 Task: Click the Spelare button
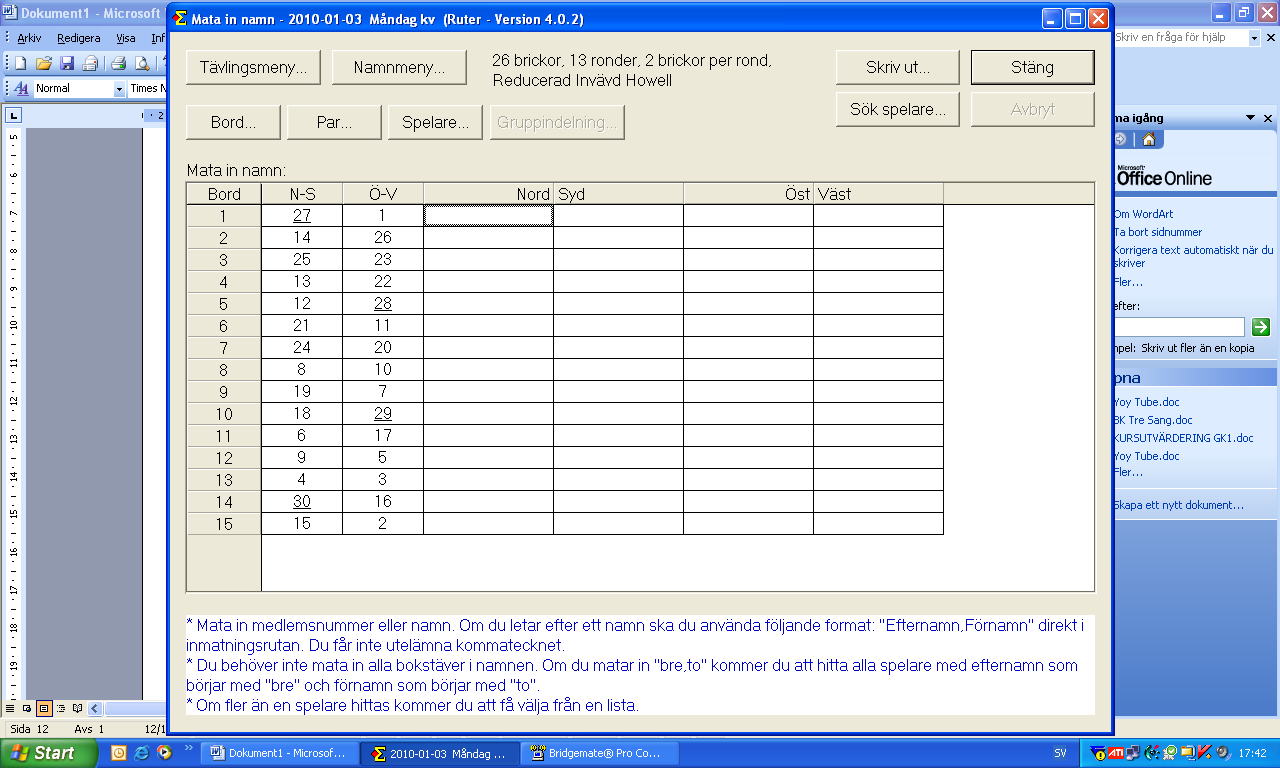point(435,123)
